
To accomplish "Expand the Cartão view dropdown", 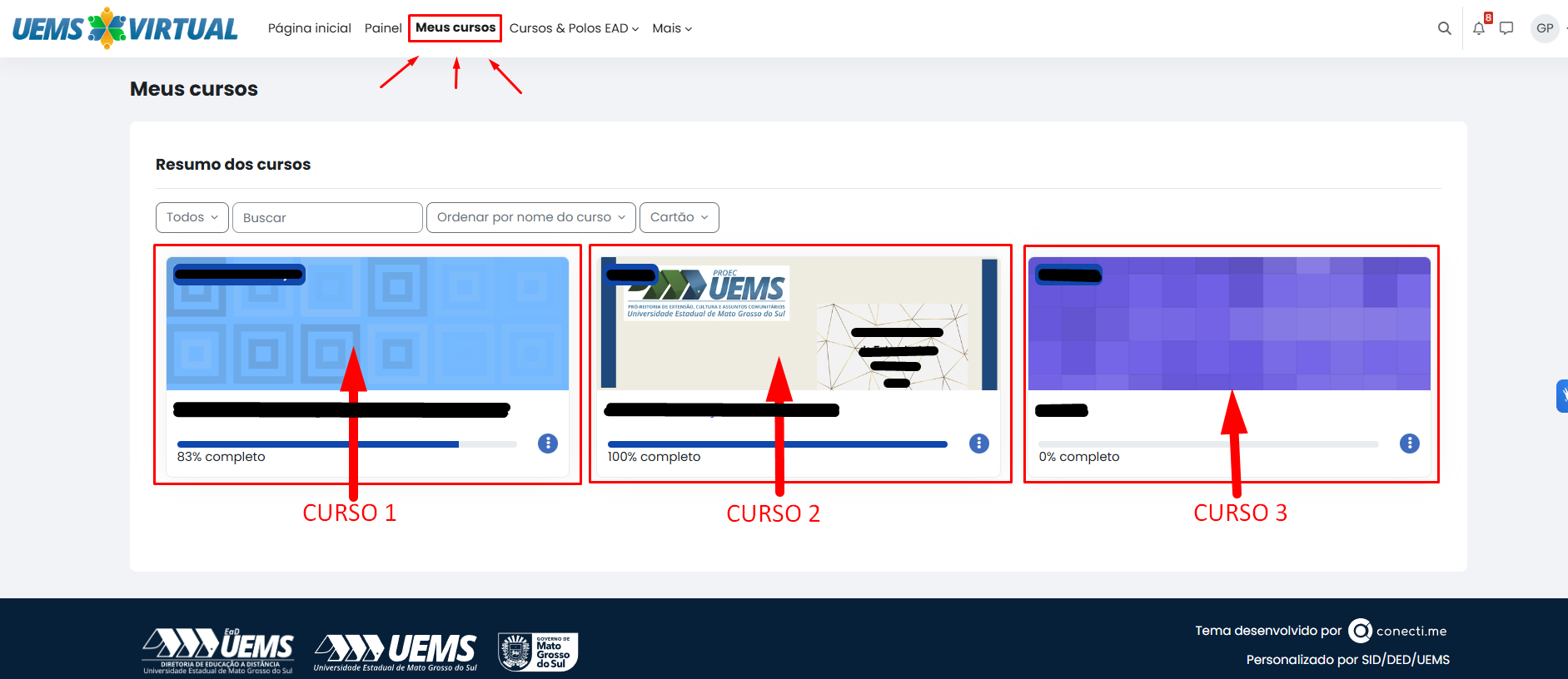I will [679, 217].
